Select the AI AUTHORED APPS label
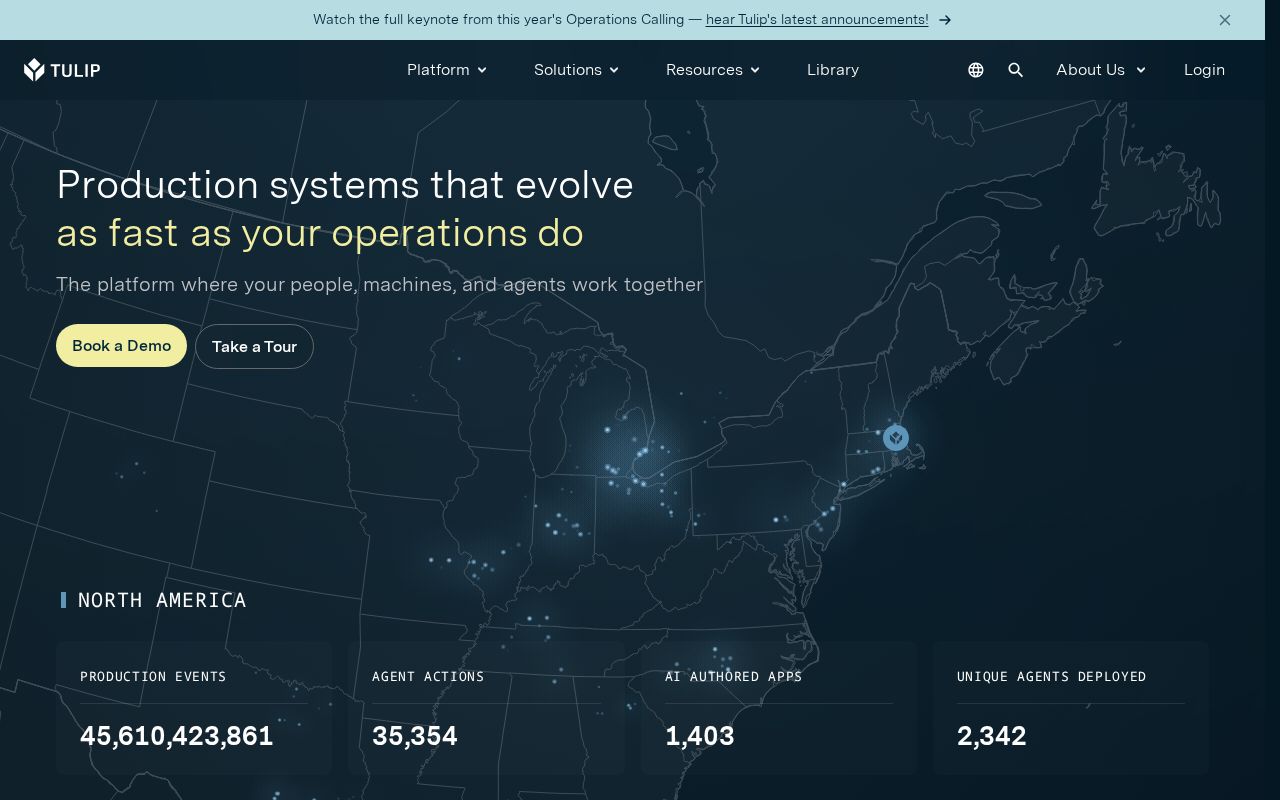Image resolution: width=1280 pixels, height=800 pixels. [x=734, y=677]
